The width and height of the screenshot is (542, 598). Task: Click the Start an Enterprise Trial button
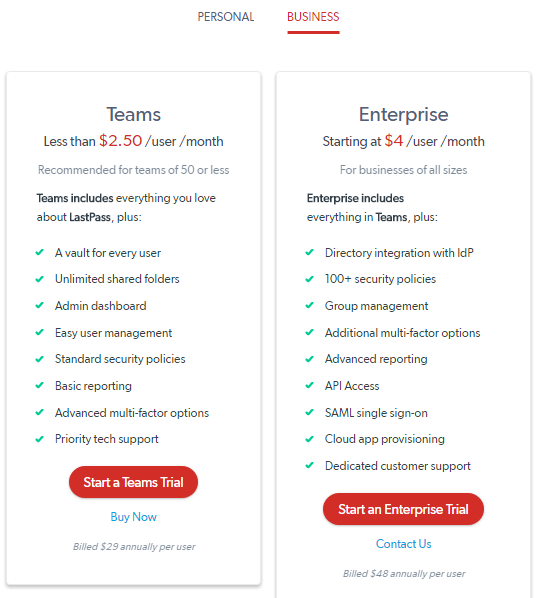click(403, 509)
